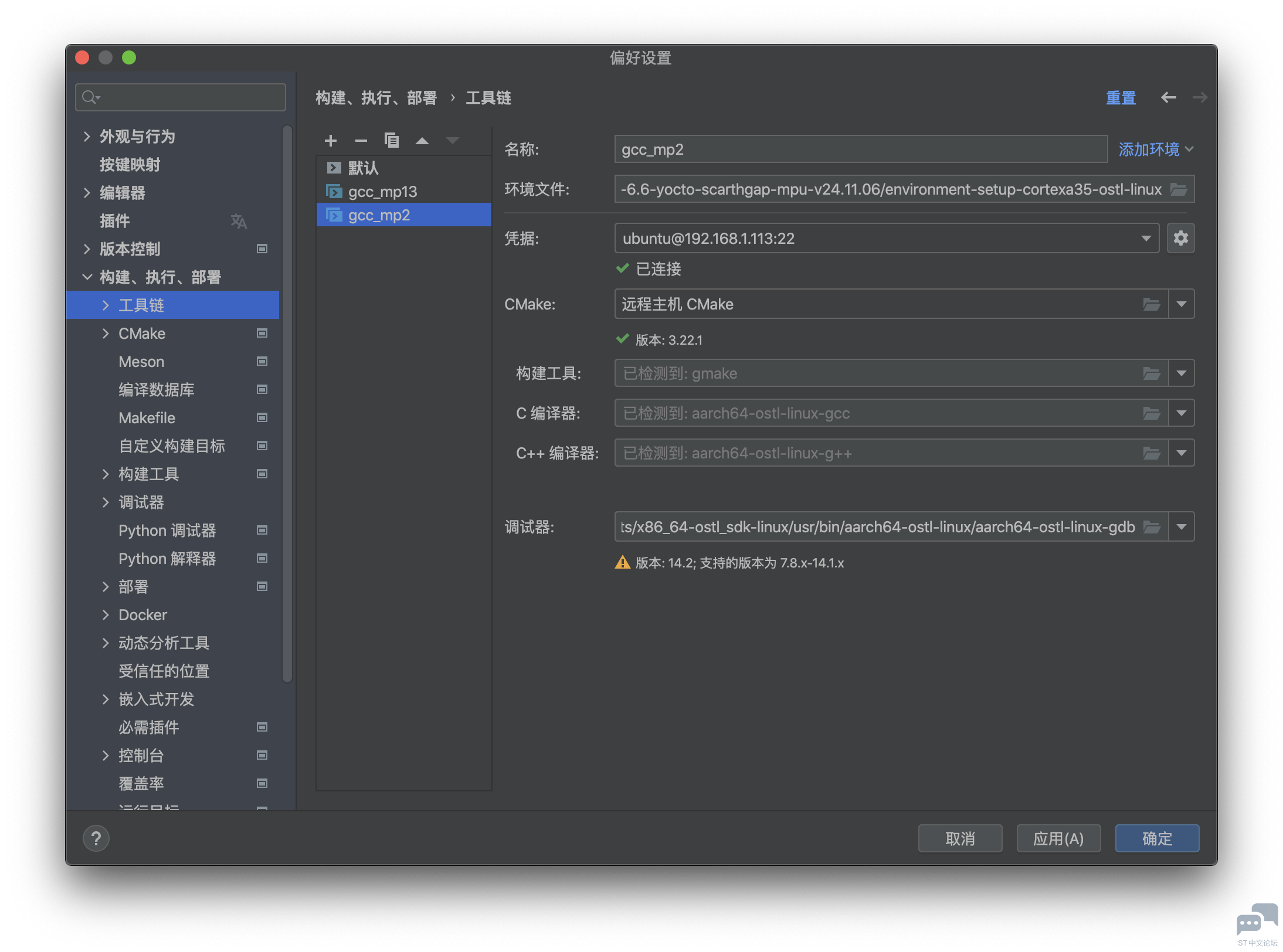This screenshot has height=952, width=1283.
Task: Click 调试器 path input field
Action: 891,527
